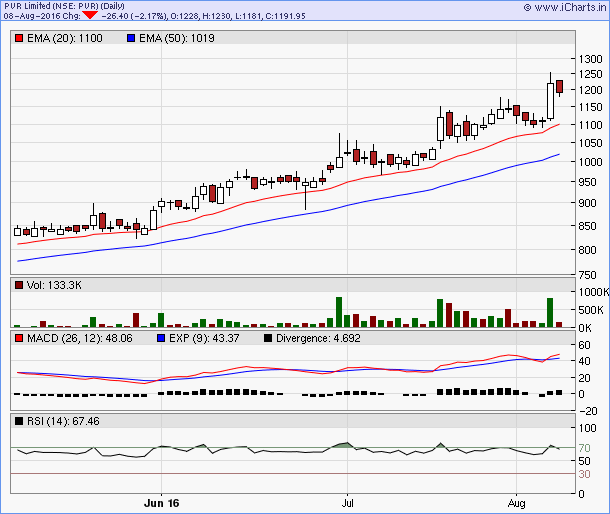
Task: Click the chart title 'PVR Limited (NSE: PVR) (Daily)'
Action: [x=64, y=6]
